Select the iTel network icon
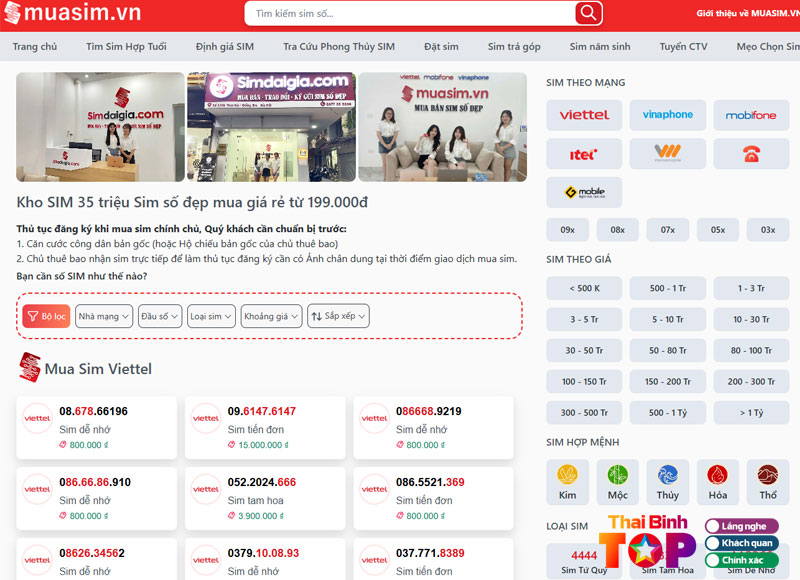 point(584,153)
